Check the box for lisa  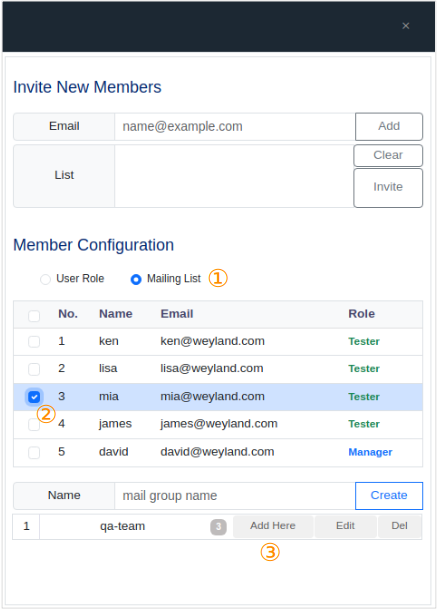[x=34, y=369]
